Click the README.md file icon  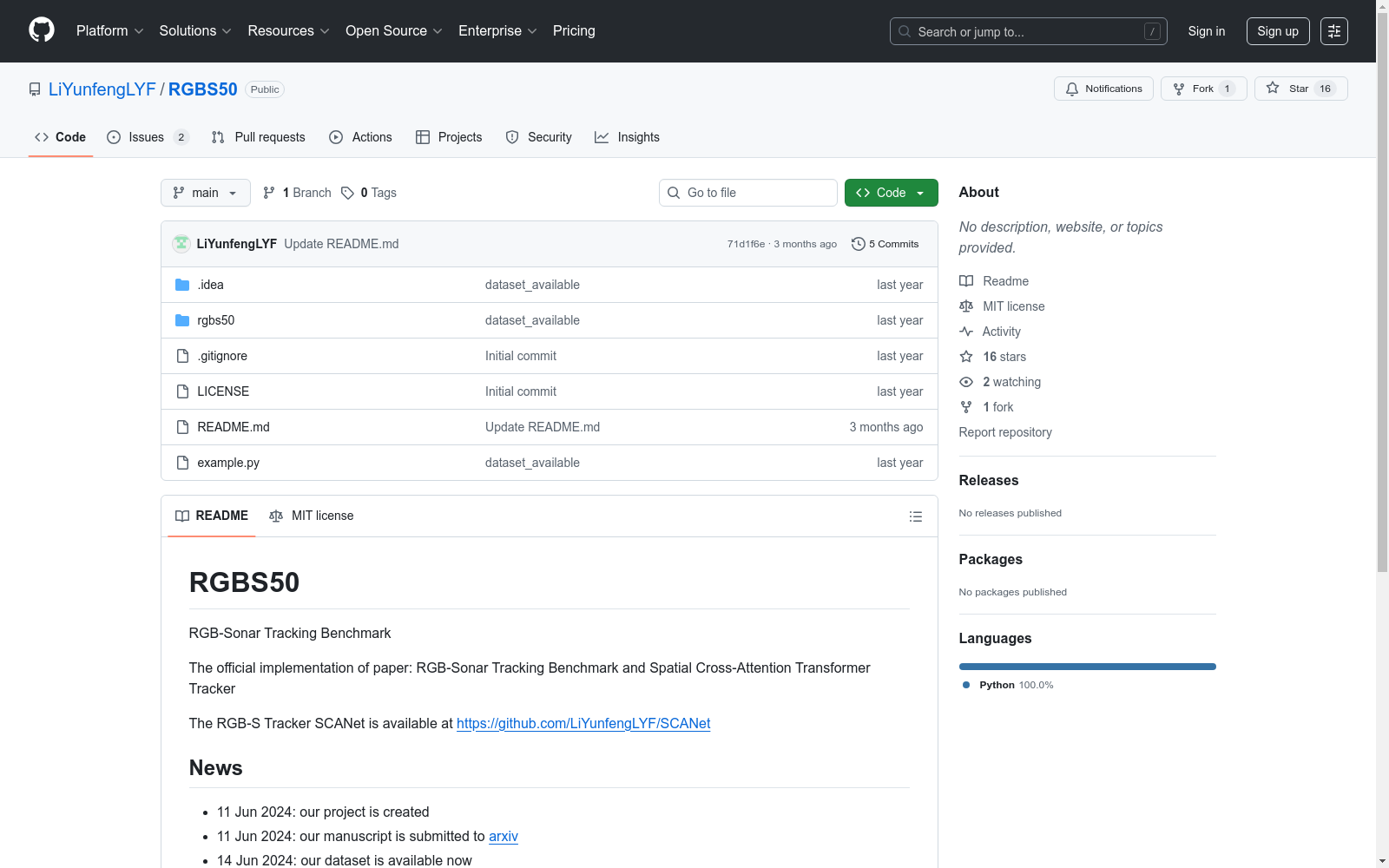[x=182, y=427]
